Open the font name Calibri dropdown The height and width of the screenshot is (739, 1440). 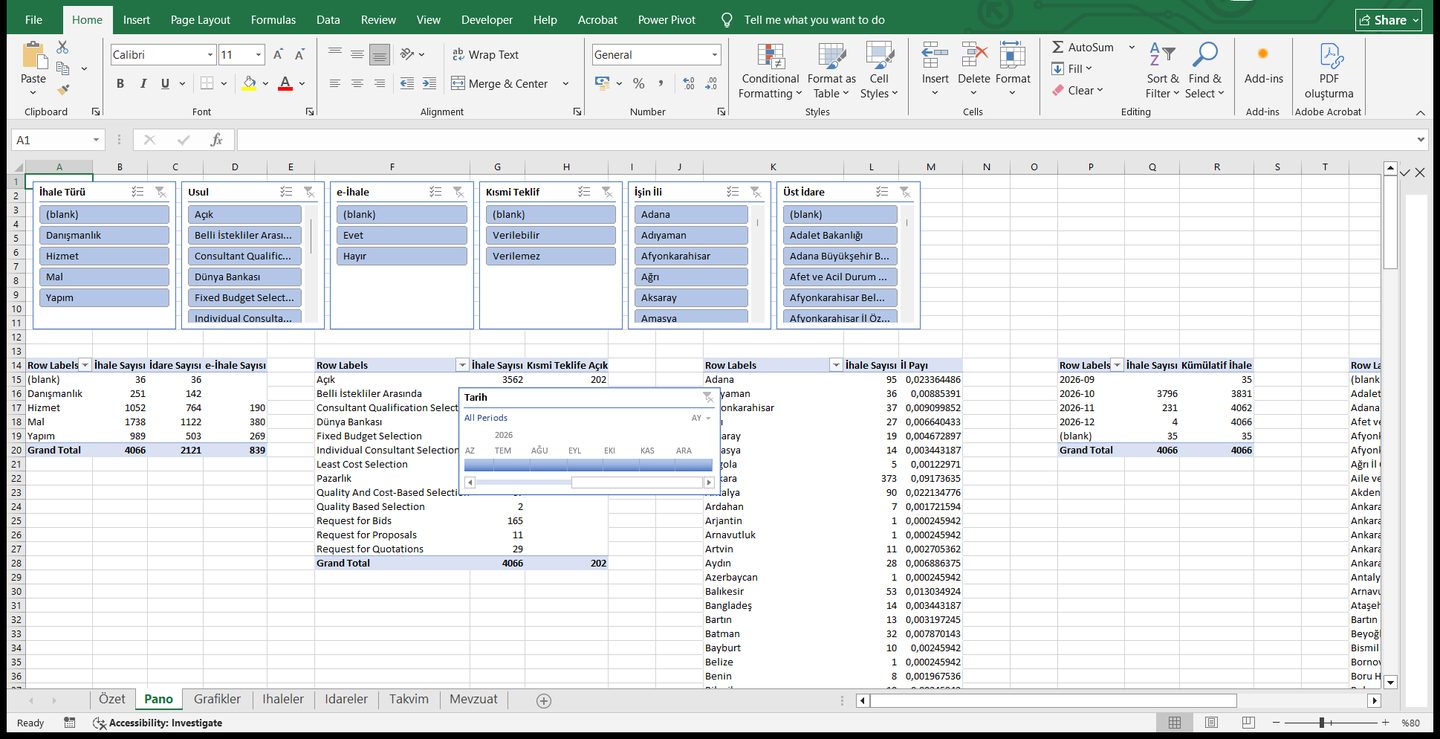[x=210, y=55]
